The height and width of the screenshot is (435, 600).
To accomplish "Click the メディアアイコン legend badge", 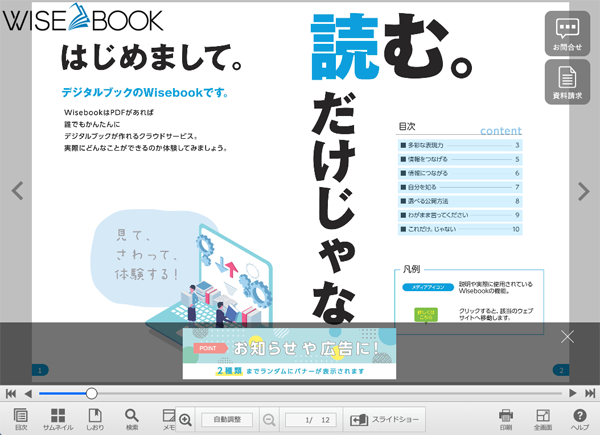I will pos(428,287).
